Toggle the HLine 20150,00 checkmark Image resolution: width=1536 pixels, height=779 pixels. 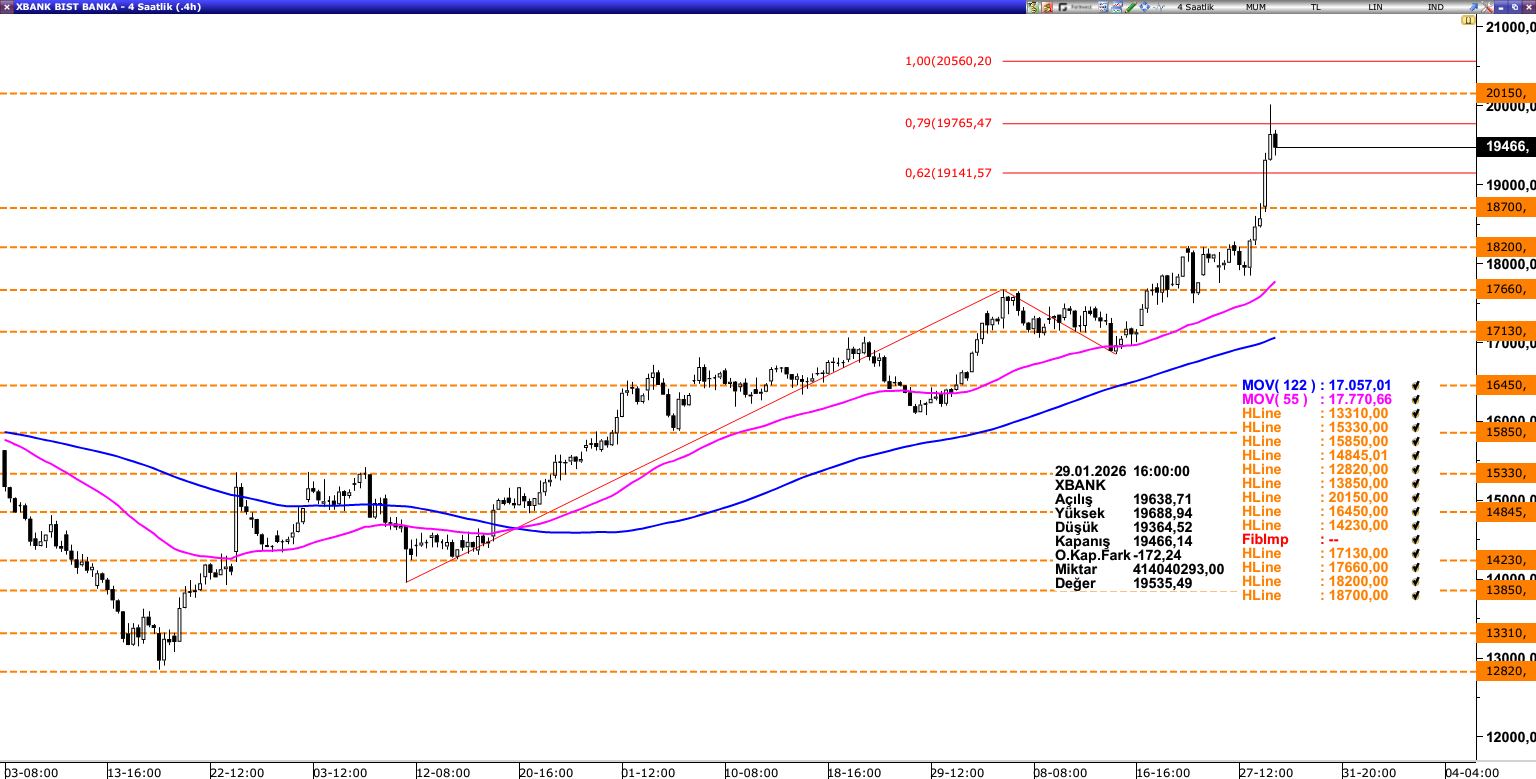[x=1415, y=497]
